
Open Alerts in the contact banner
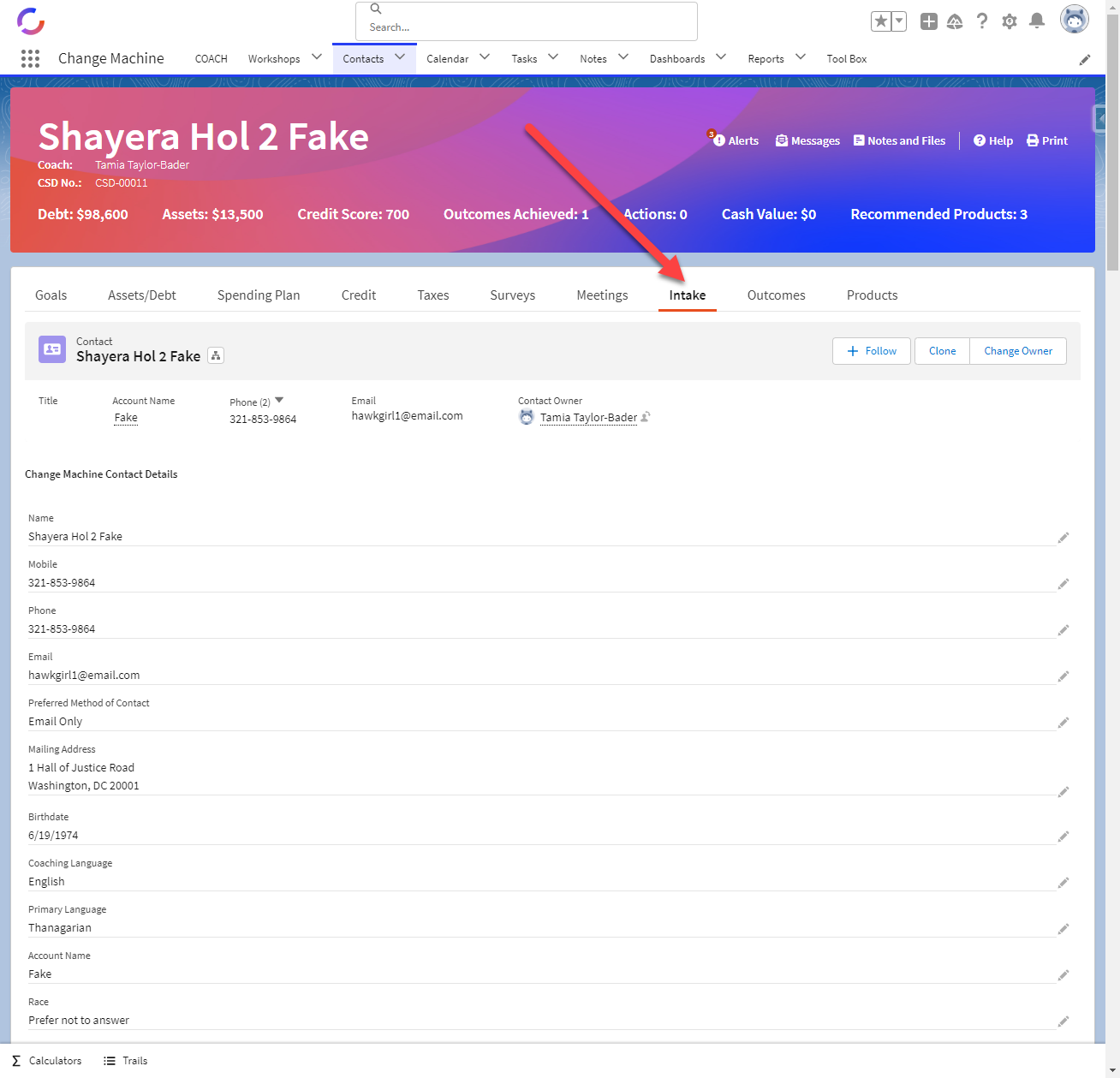pos(736,140)
